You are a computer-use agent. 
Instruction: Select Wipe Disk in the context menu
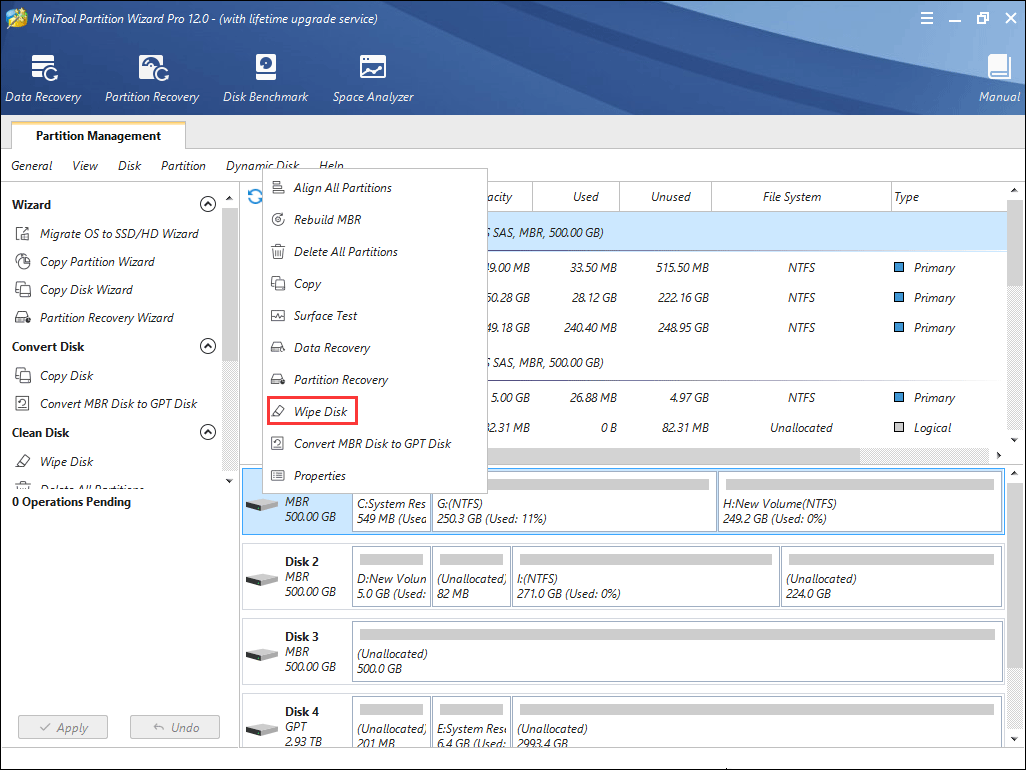coord(319,412)
